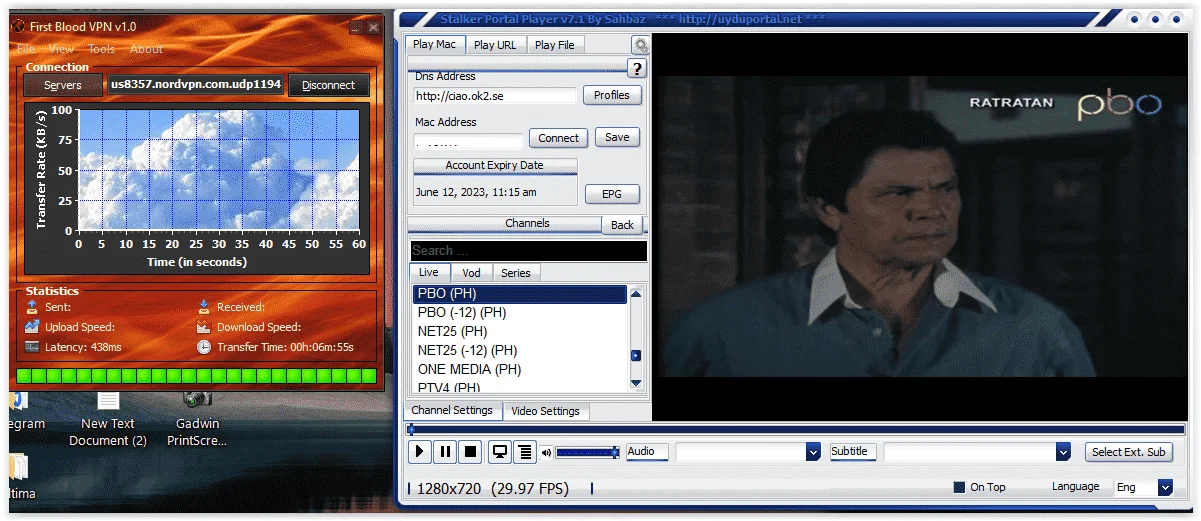The height and width of the screenshot is (521, 1201).
Task: Adjust the player volume slider
Action: (x=588, y=453)
